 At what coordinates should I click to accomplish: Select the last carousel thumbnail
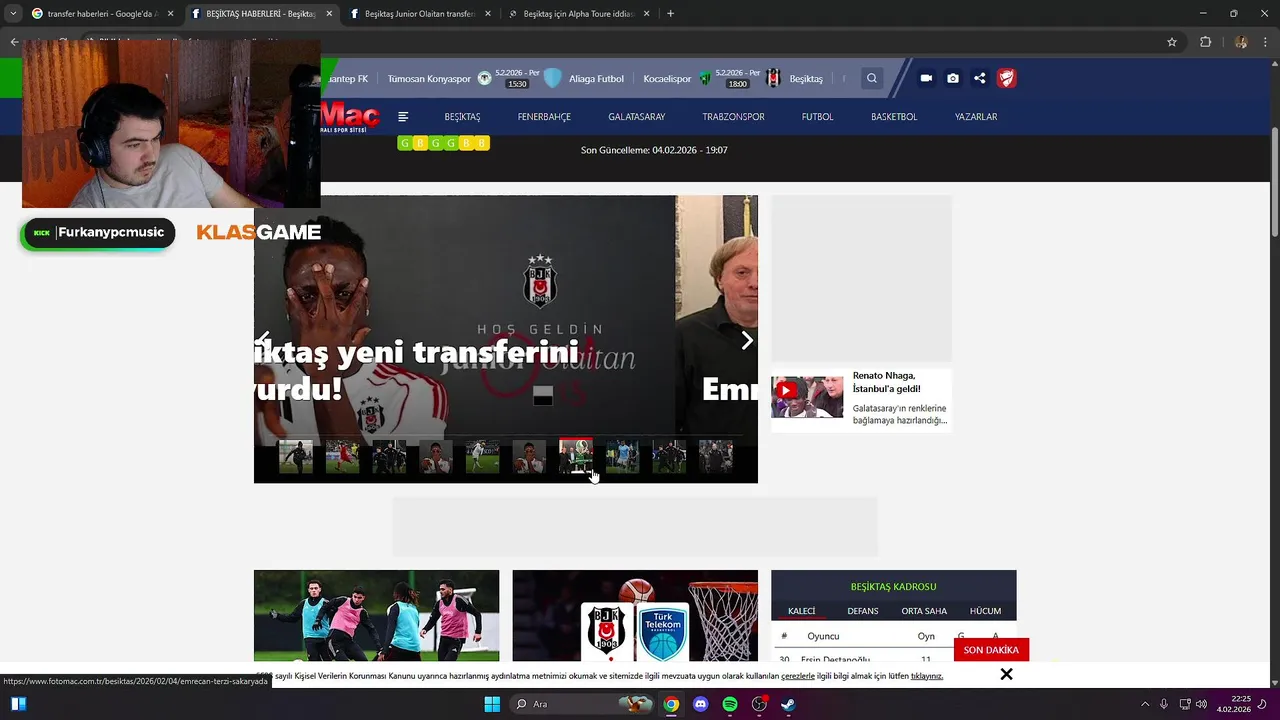[716, 456]
